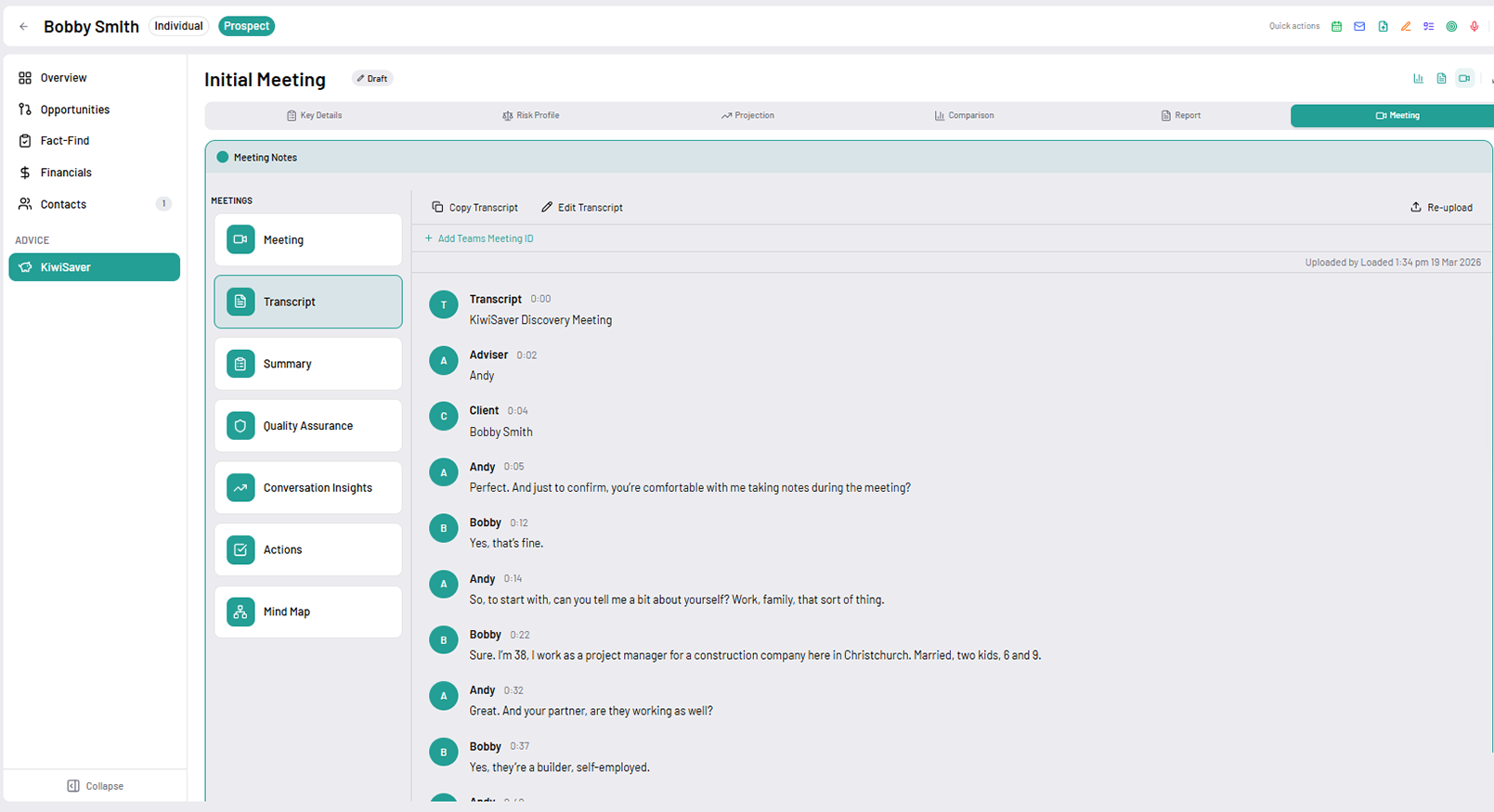
Task: Select KiwiSaver under Advice
Action: click(94, 267)
